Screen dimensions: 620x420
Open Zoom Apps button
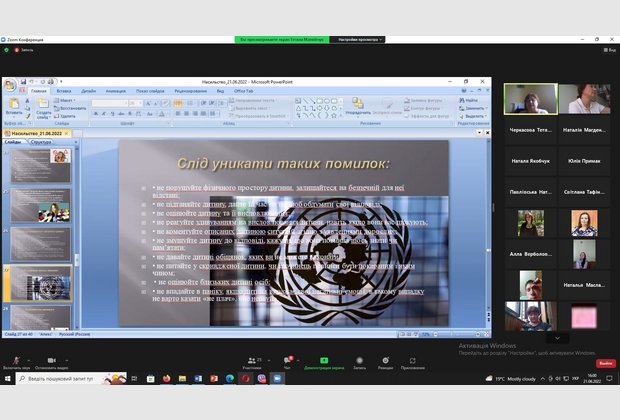[x=413, y=363]
